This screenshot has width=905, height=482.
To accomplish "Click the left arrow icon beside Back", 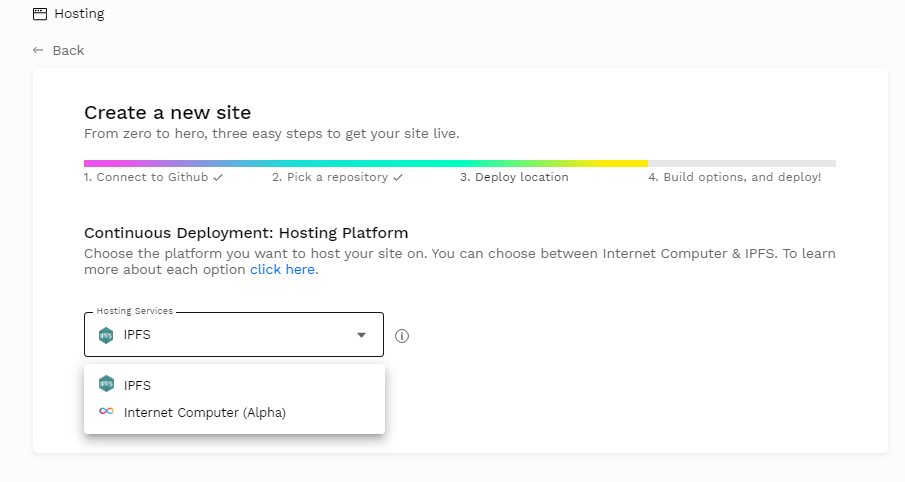I will pos(38,50).
